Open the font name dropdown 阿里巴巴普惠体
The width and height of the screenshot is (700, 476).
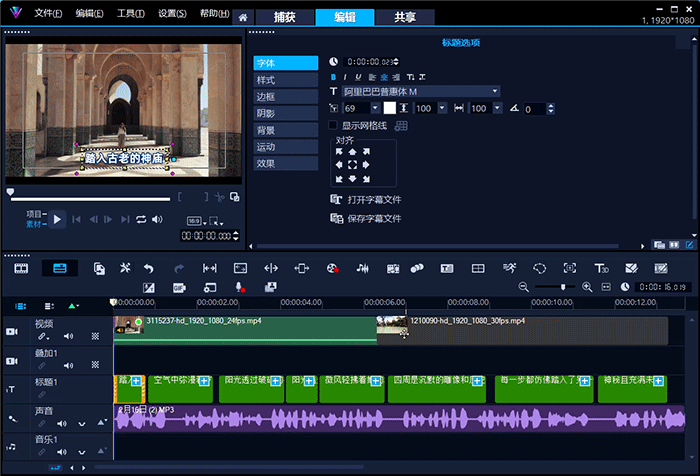point(421,92)
